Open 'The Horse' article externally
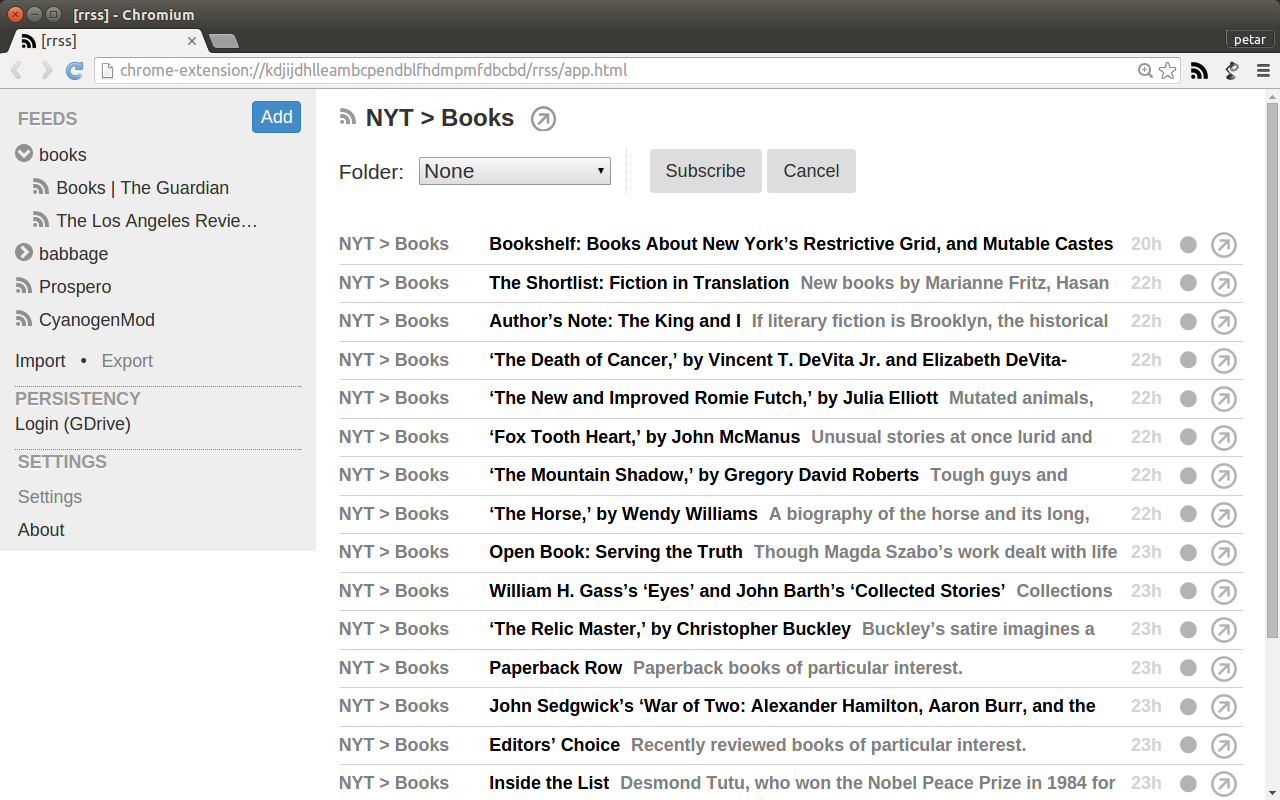 click(x=1224, y=515)
